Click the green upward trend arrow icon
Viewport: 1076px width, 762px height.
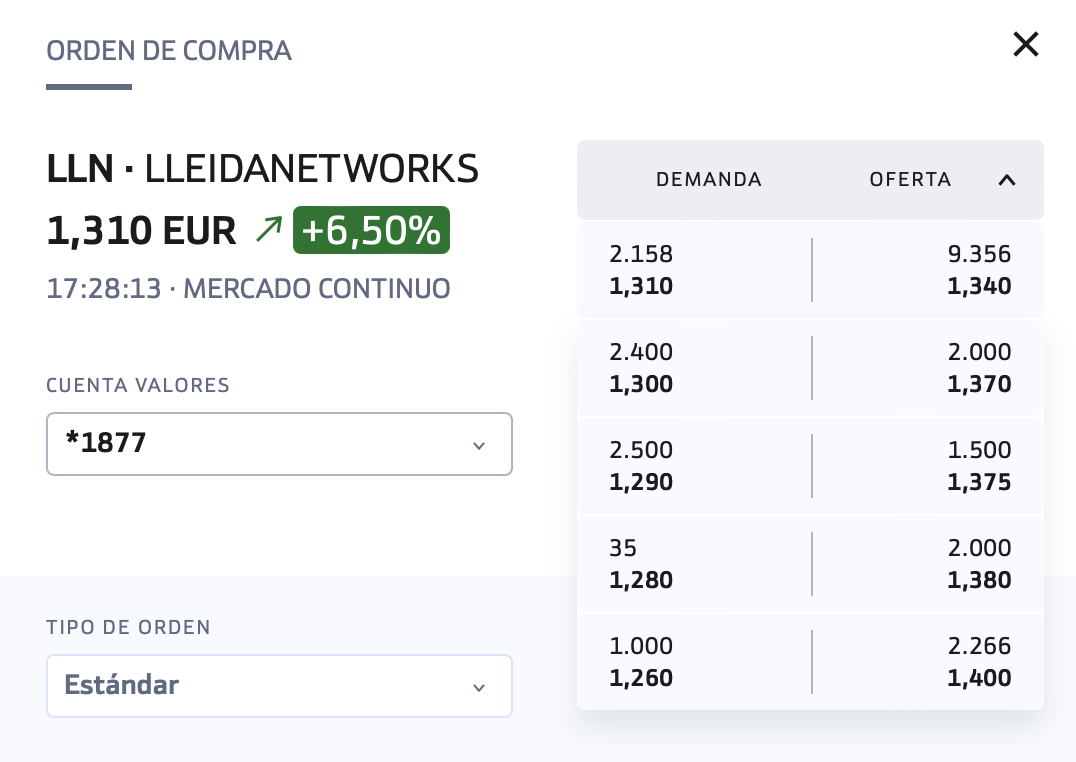coord(269,229)
